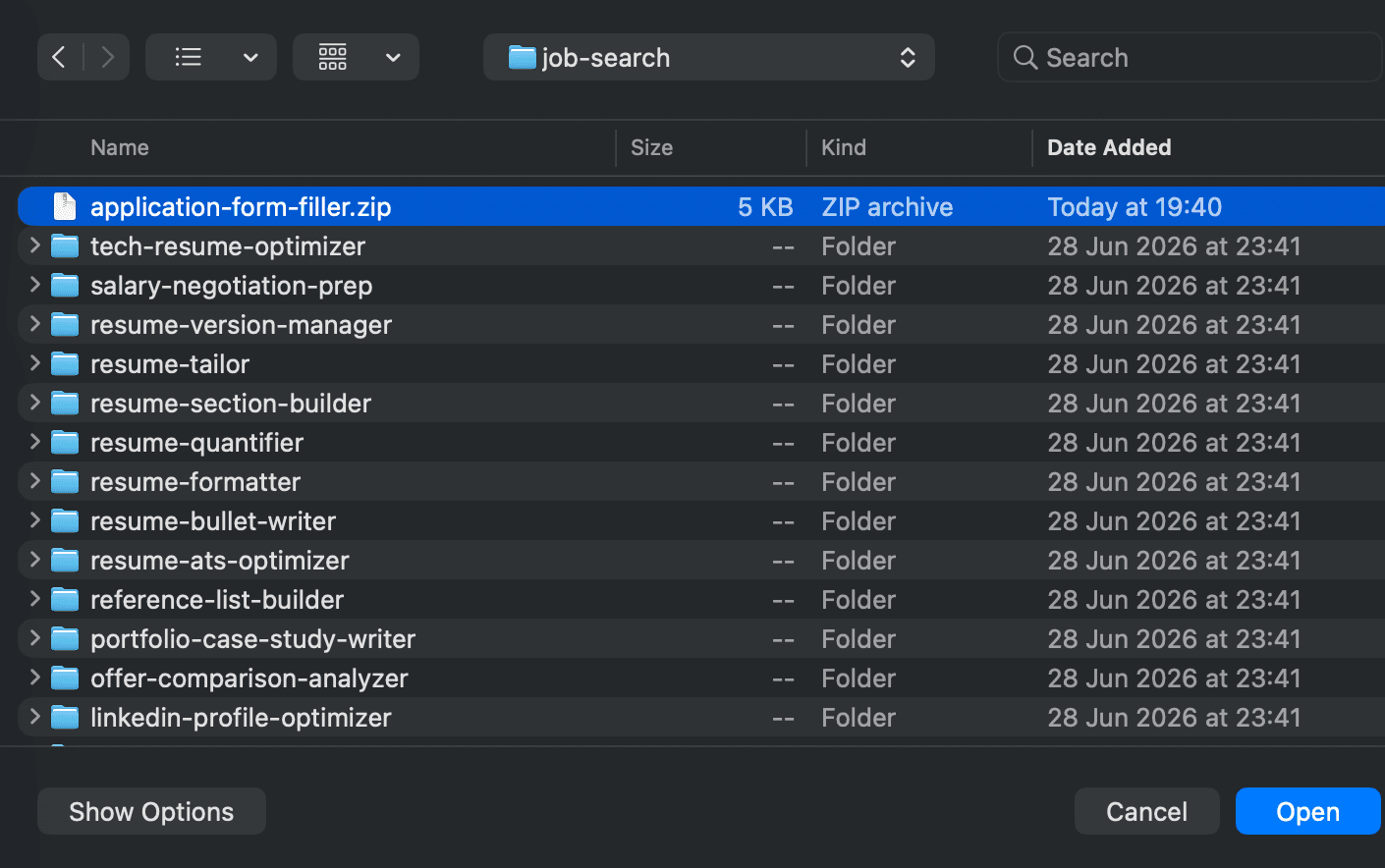The image size is (1385, 868).
Task: Click the magnifying glass search icon
Action: pos(1025,58)
